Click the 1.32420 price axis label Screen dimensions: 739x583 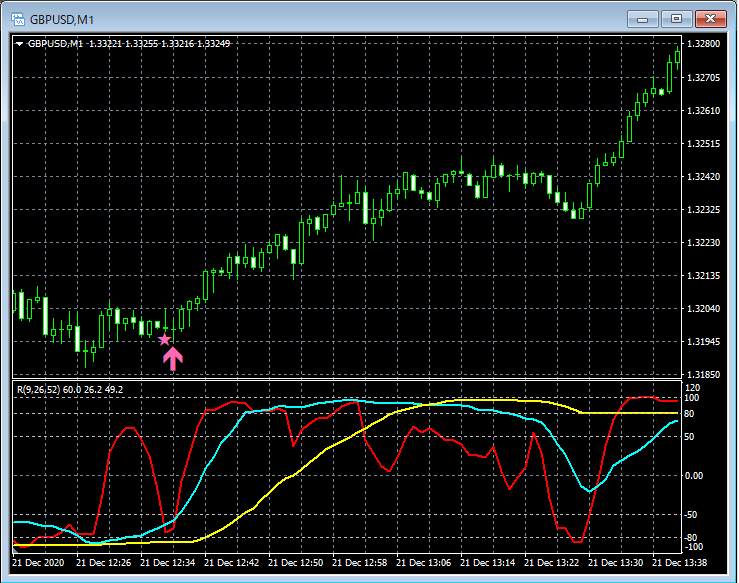(x=706, y=177)
